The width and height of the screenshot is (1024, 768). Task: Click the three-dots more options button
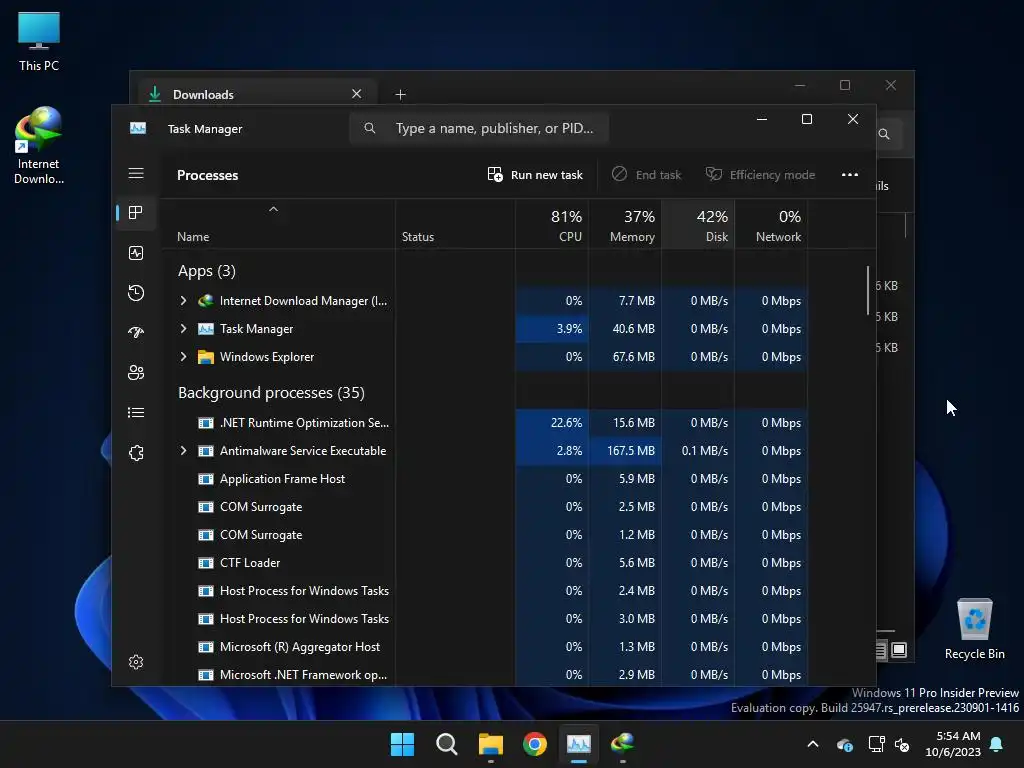coord(850,174)
